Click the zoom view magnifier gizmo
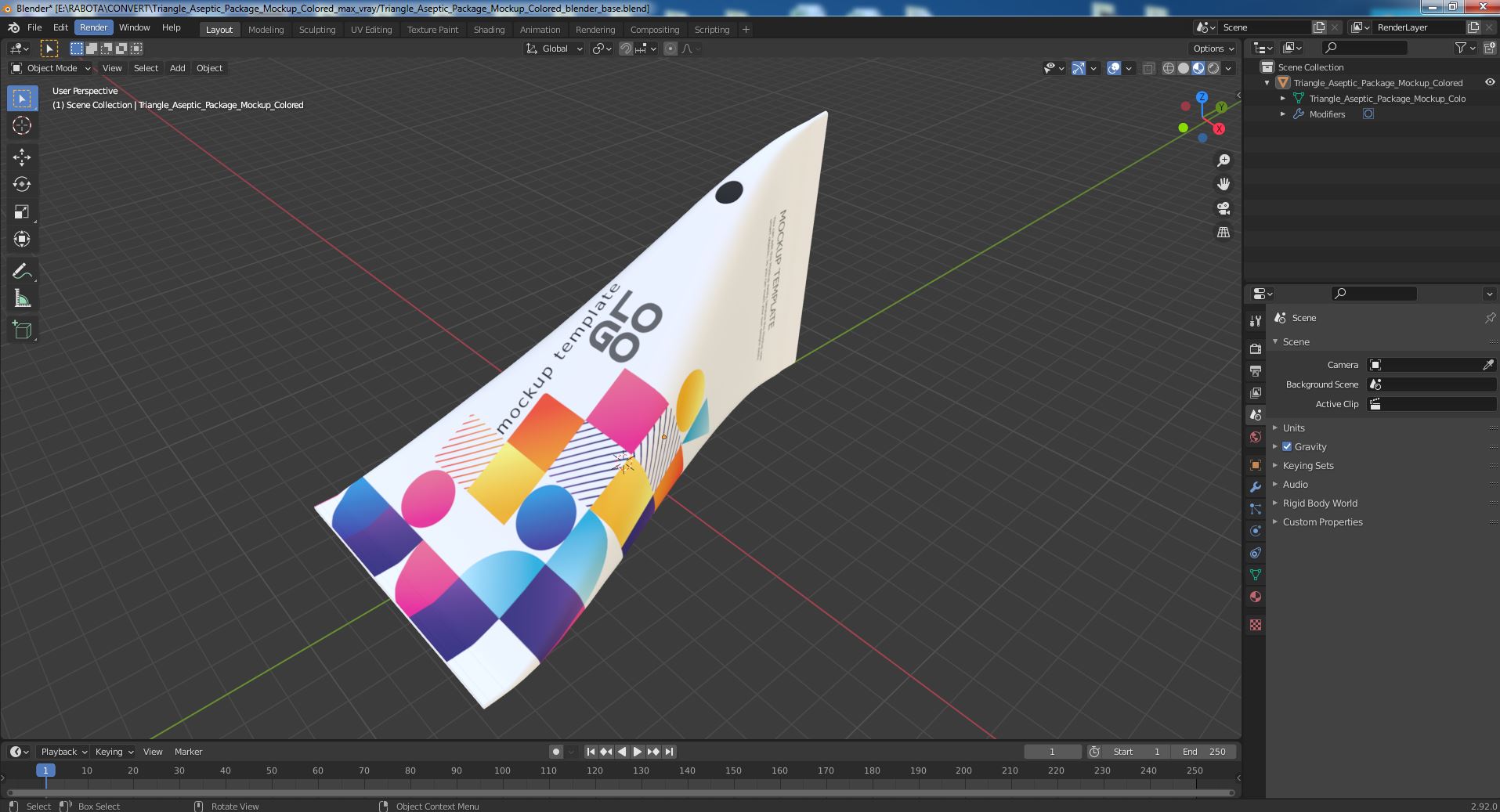The width and height of the screenshot is (1500, 812). (x=1223, y=161)
